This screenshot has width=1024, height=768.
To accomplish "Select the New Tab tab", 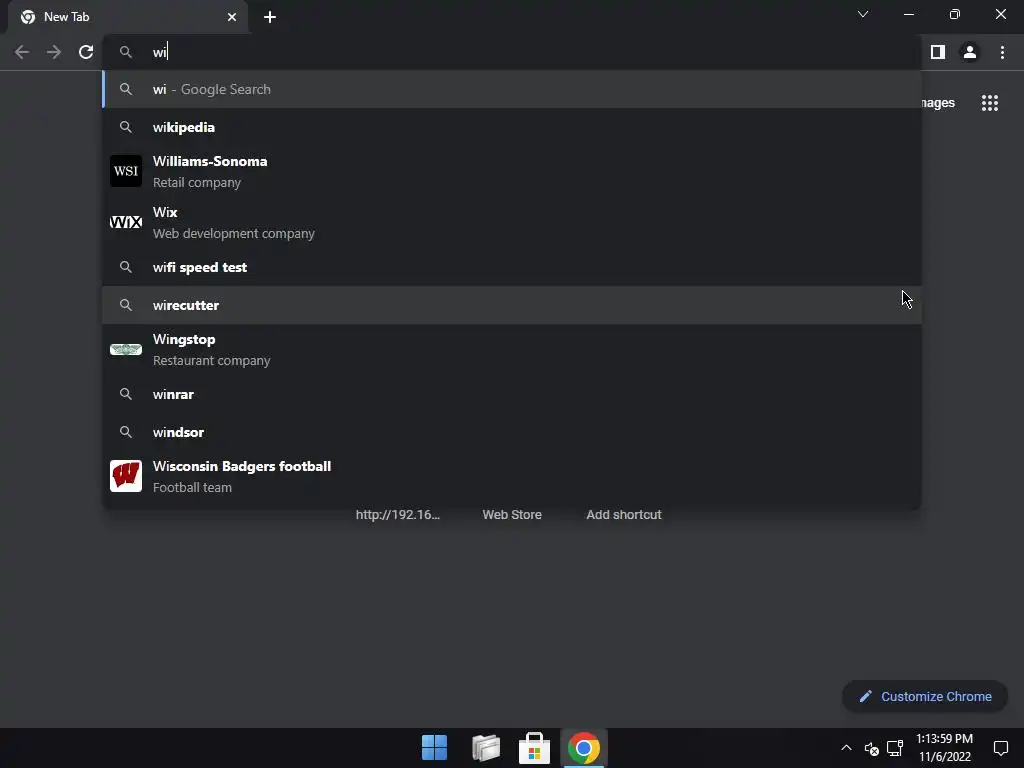I will click(127, 17).
